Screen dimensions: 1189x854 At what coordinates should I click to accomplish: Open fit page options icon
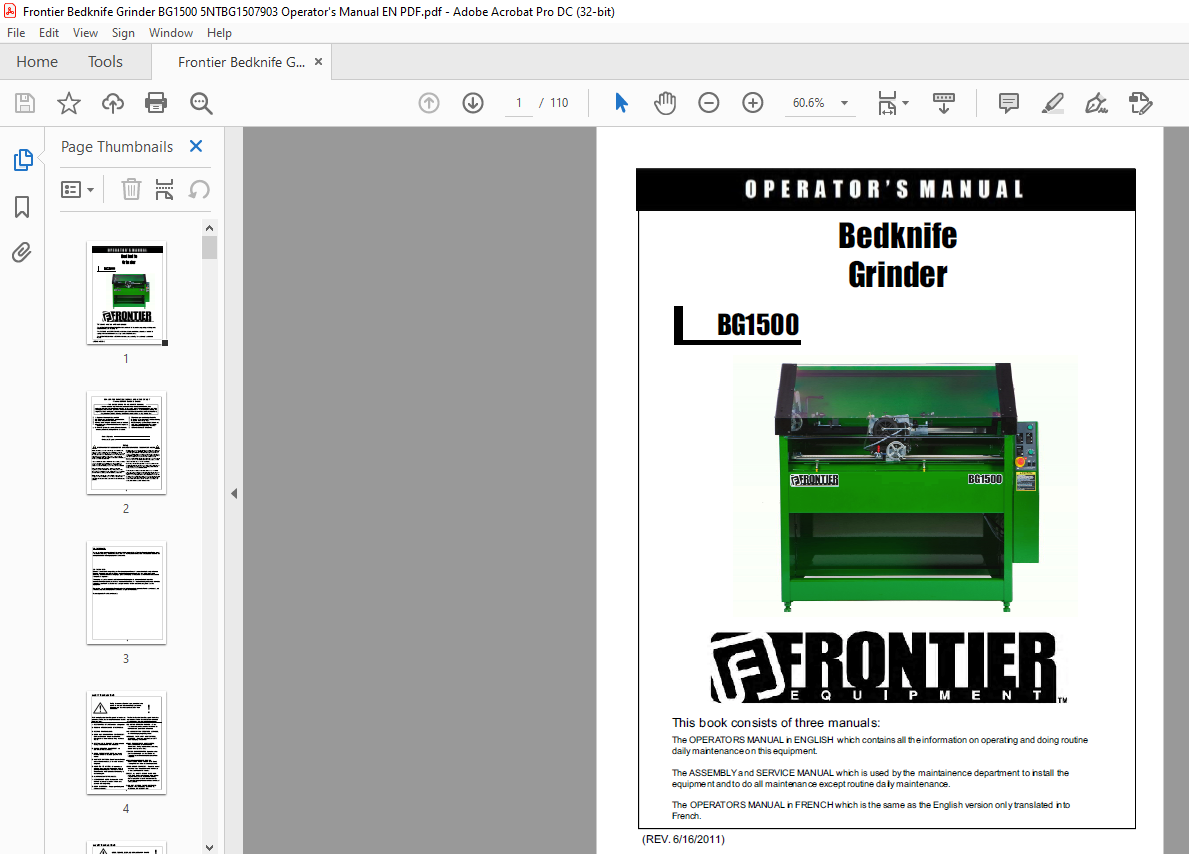(893, 102)
